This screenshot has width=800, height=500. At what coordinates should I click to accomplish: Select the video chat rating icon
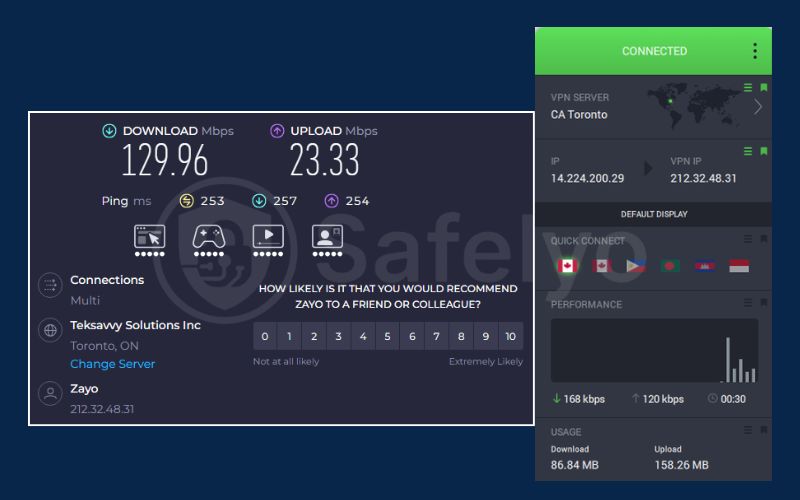coord(327,240)
